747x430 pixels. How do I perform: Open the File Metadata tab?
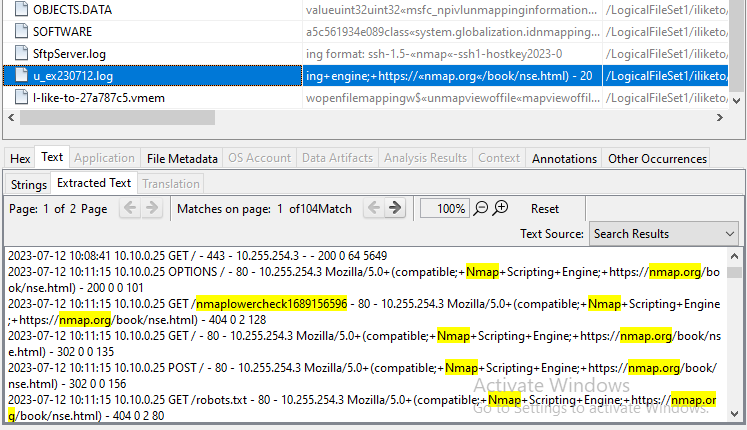pos(182,159)
